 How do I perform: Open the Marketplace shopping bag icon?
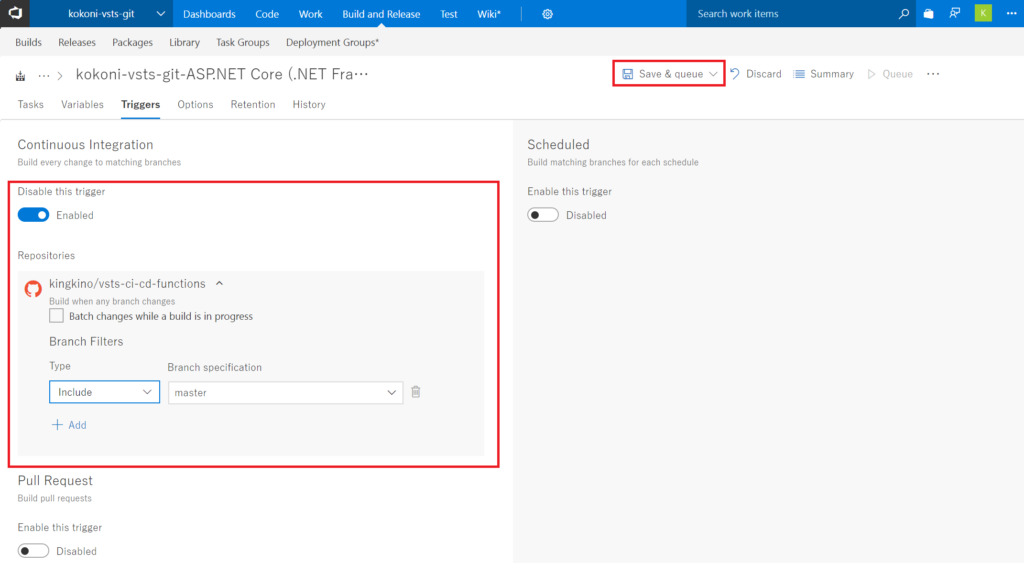pyautogui.click(x=929, y=14)
